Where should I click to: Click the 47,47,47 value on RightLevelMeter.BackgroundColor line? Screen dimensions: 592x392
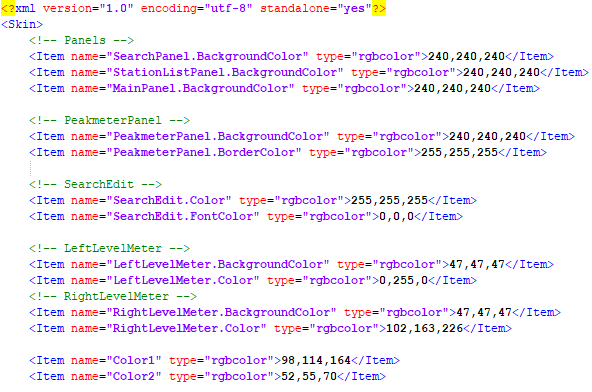(x=484, y=312)
